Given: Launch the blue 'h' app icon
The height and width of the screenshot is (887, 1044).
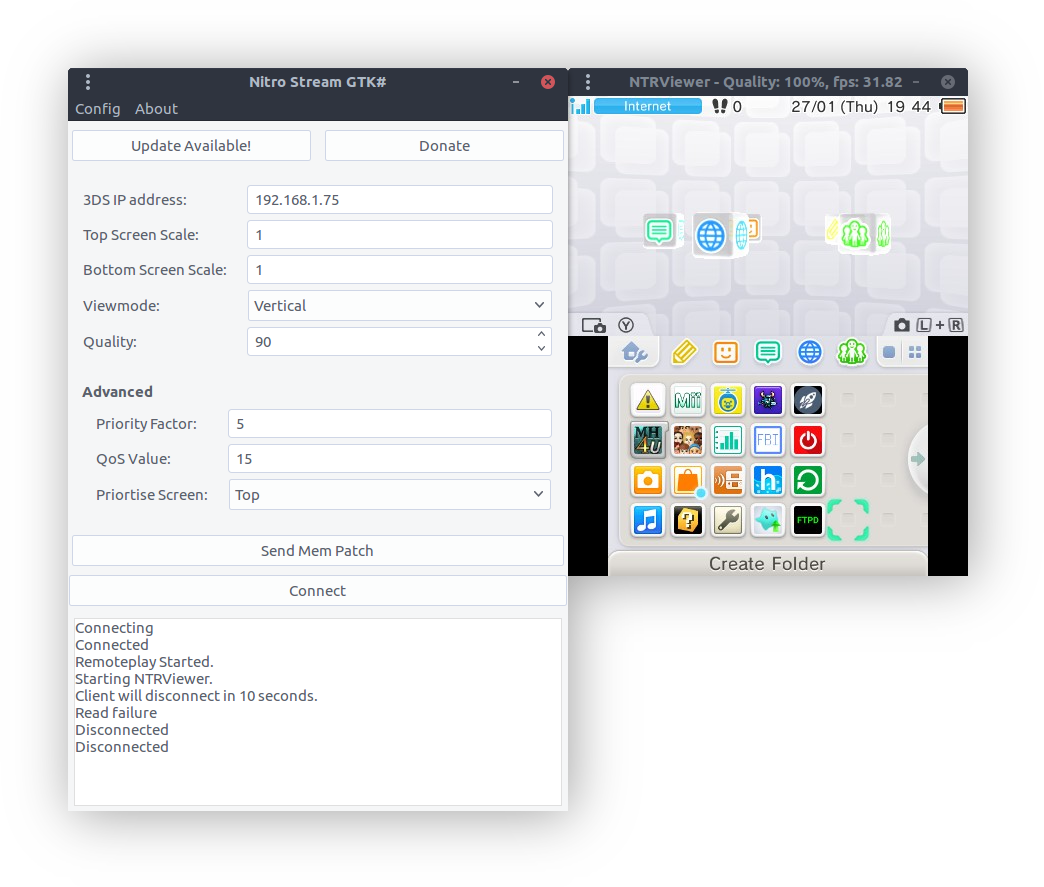Looking at the screenshot, I should pyautogui.click(x=768, y=480).
